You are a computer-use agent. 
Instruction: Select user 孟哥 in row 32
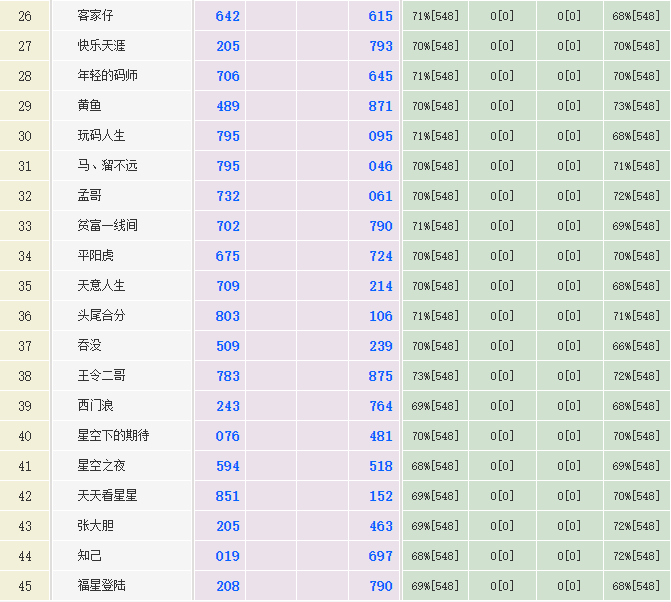(x=90, y=196)
